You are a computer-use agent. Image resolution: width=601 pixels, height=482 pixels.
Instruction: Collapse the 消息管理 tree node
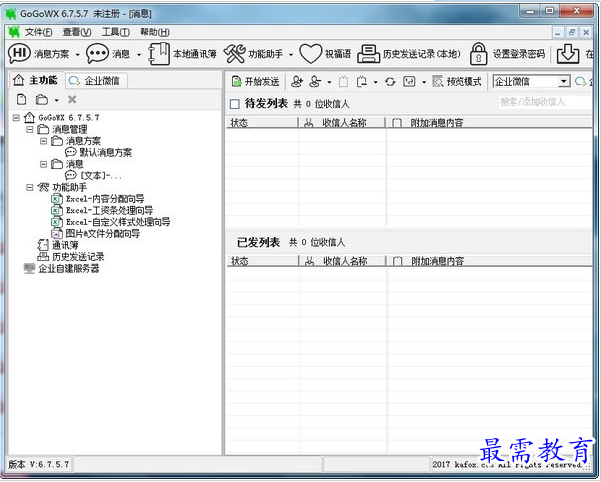[30, 130]
